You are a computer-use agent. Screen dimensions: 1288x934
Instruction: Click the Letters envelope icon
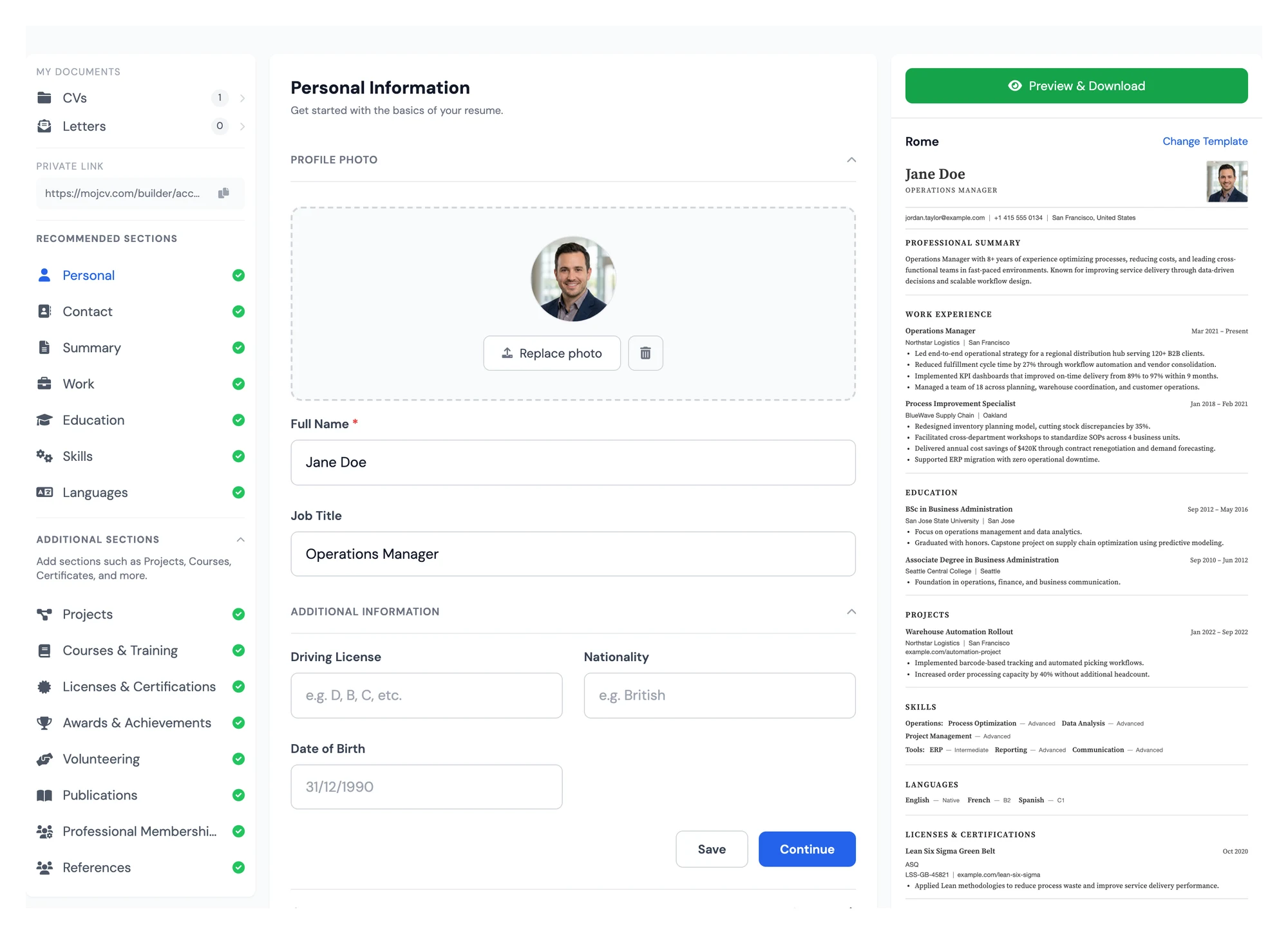pos(44,126)
